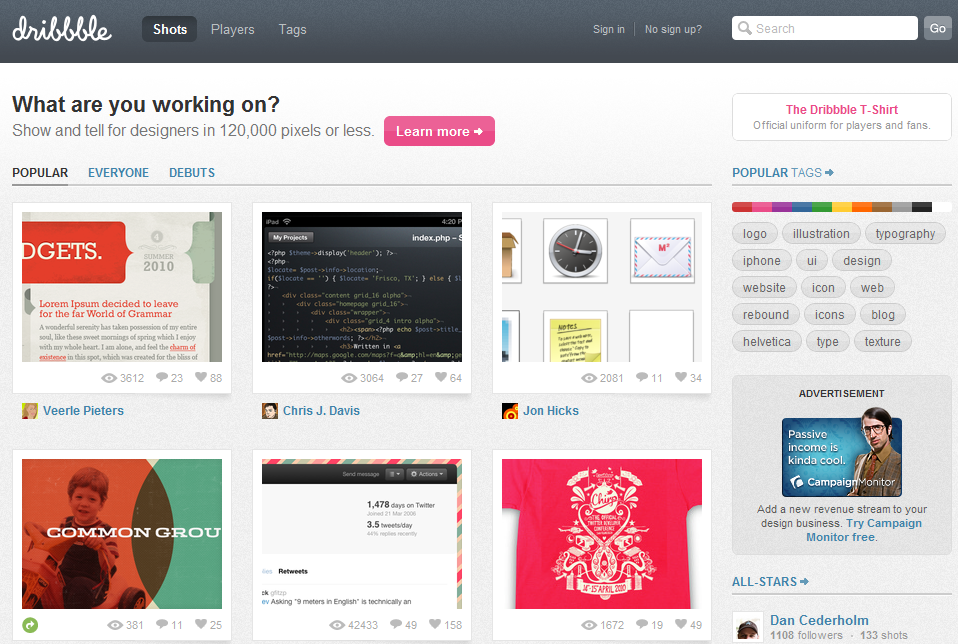Click the Search input field
This screenshot has width=958, height=644.
825,28
